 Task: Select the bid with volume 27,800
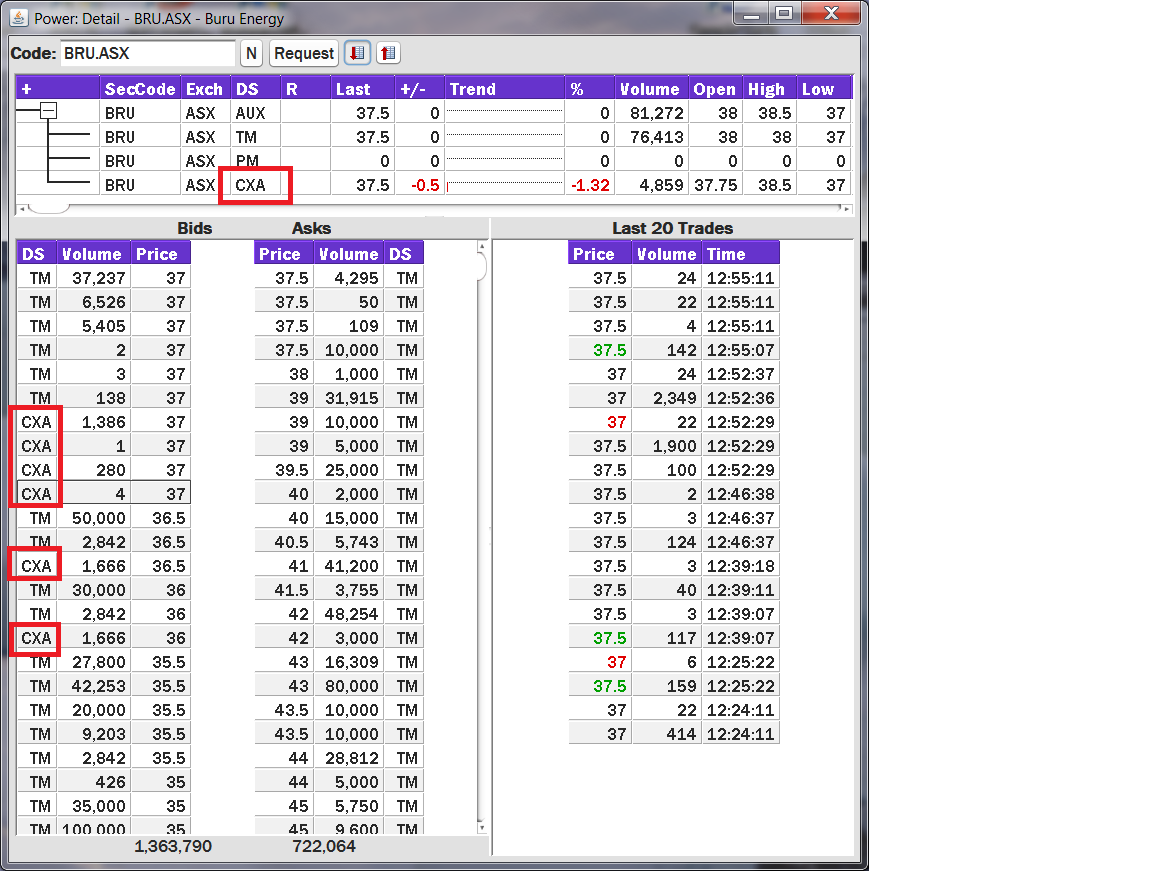[104, 662]
